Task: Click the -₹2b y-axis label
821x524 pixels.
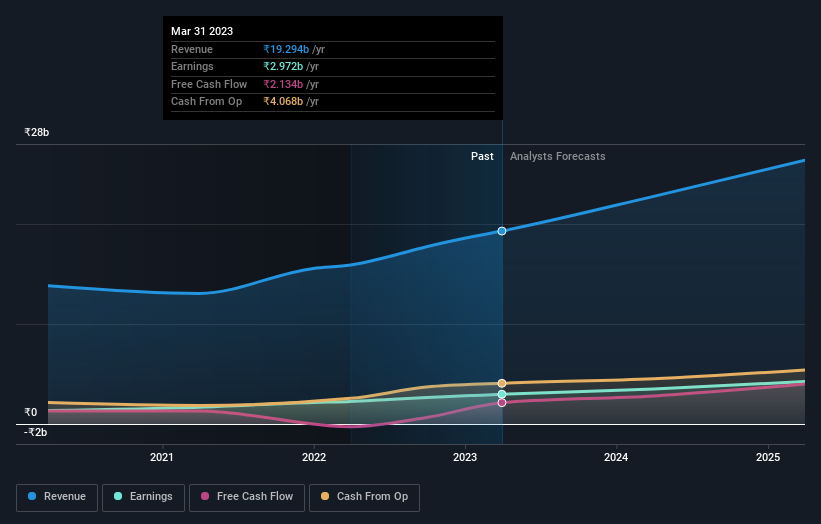Action: pos(36,432)
